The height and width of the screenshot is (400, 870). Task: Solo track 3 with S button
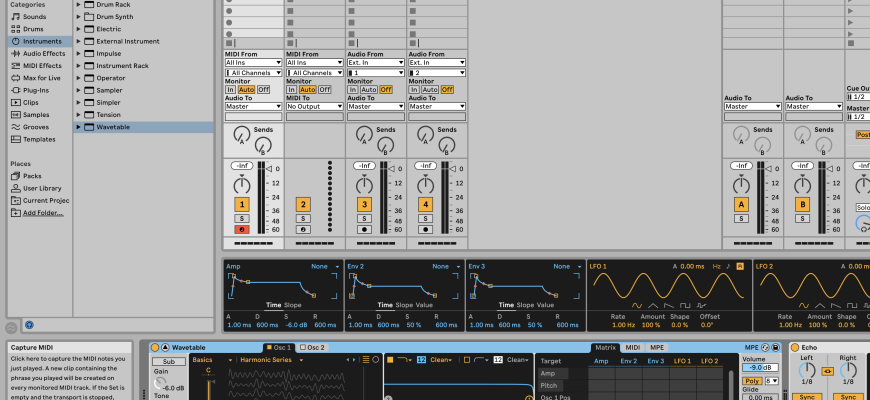point(364,217)
